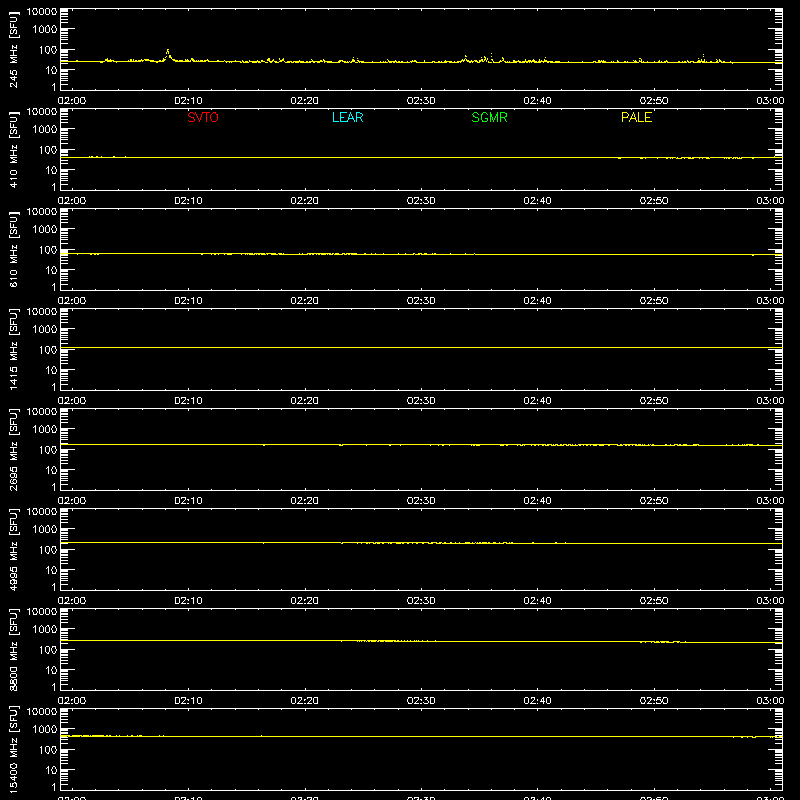Select the '2695 MHz [SFU]' axis title
Screen dimensions: 800x800
coord(13,449)
